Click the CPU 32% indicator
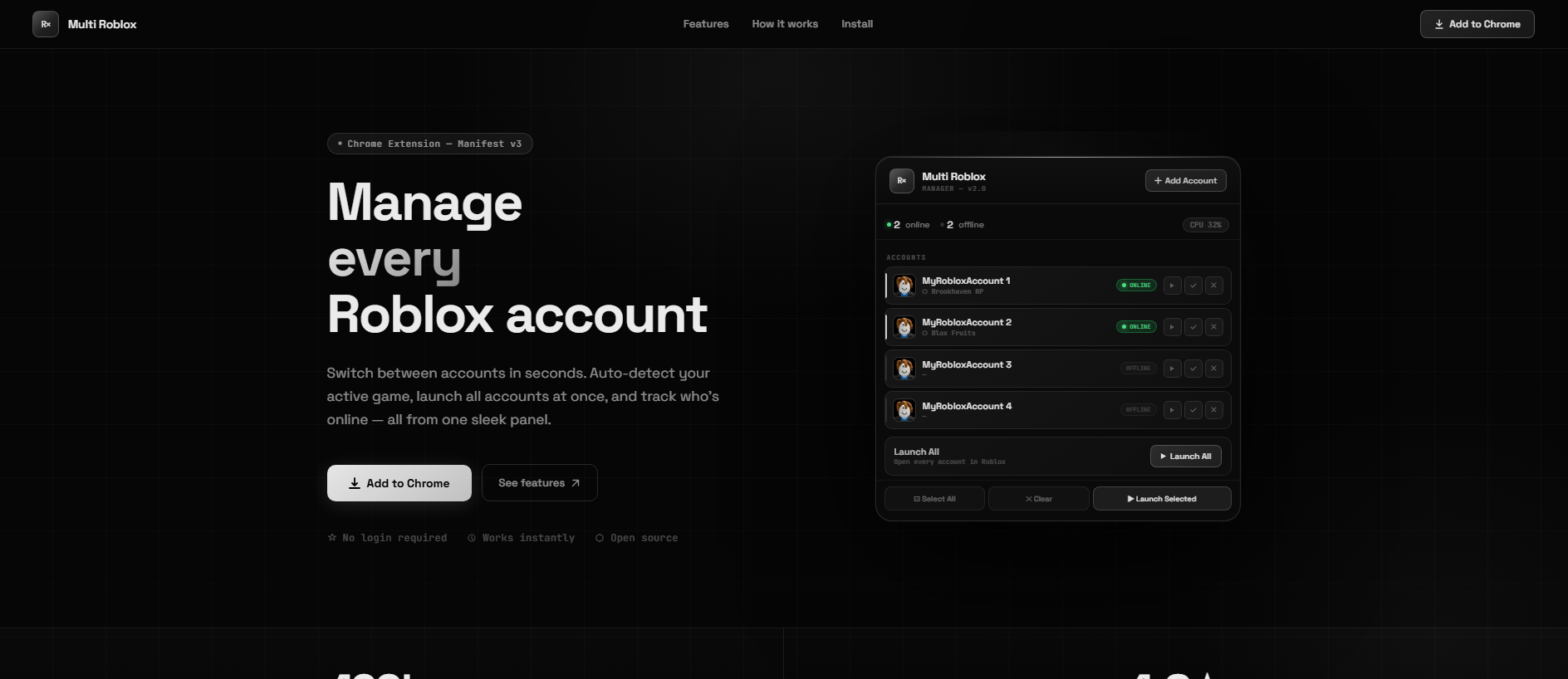 pos(1206,225)
